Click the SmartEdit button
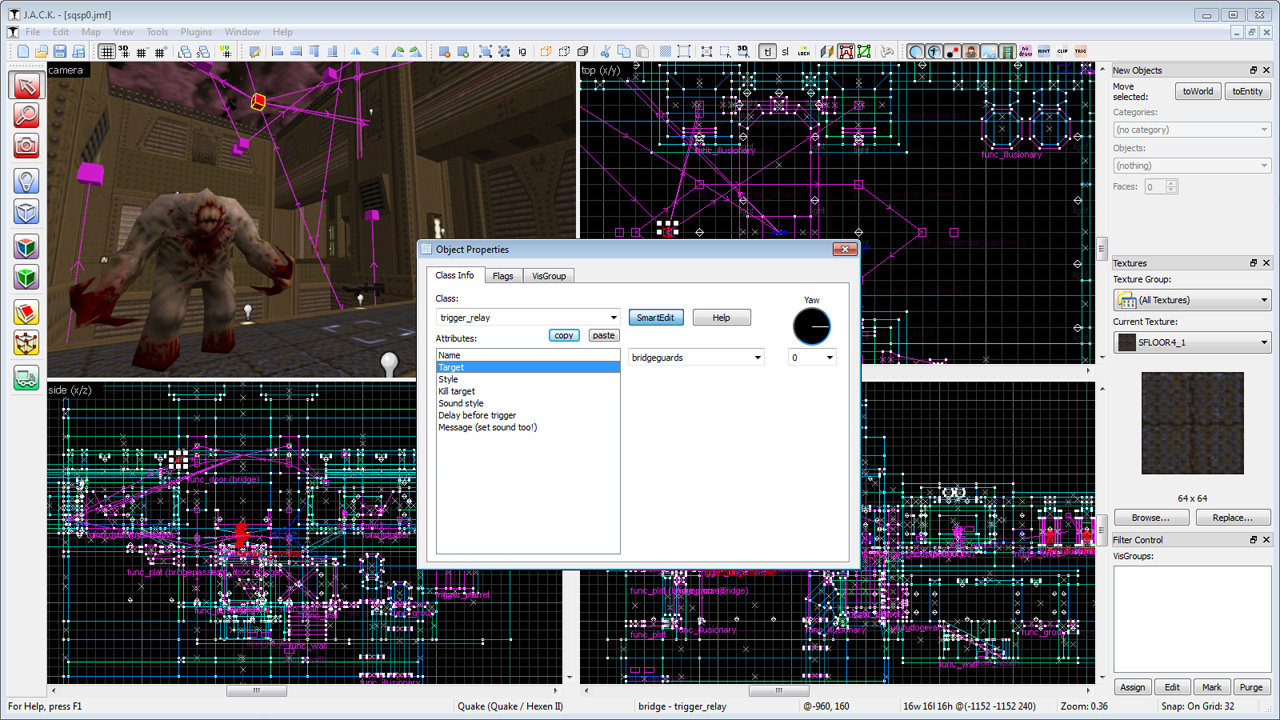Viewport: 1280px width, 720px height. coord(656,317)
